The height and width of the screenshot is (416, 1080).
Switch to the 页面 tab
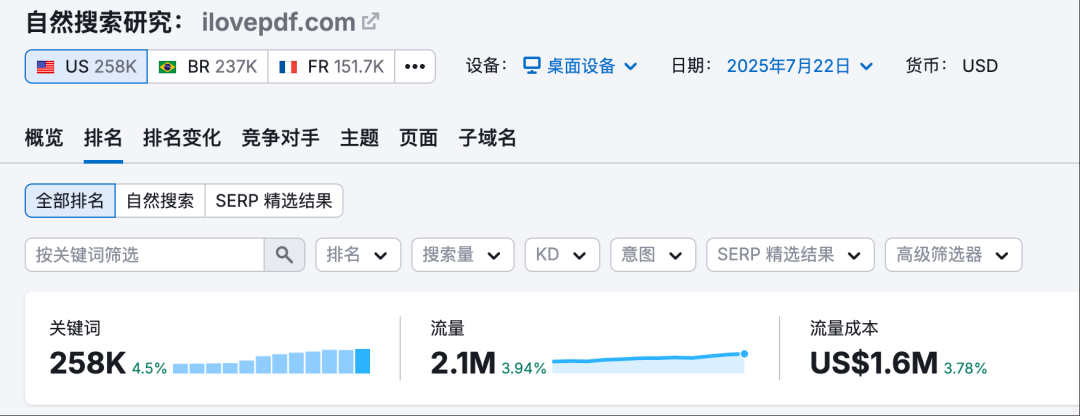click(419, 138)
